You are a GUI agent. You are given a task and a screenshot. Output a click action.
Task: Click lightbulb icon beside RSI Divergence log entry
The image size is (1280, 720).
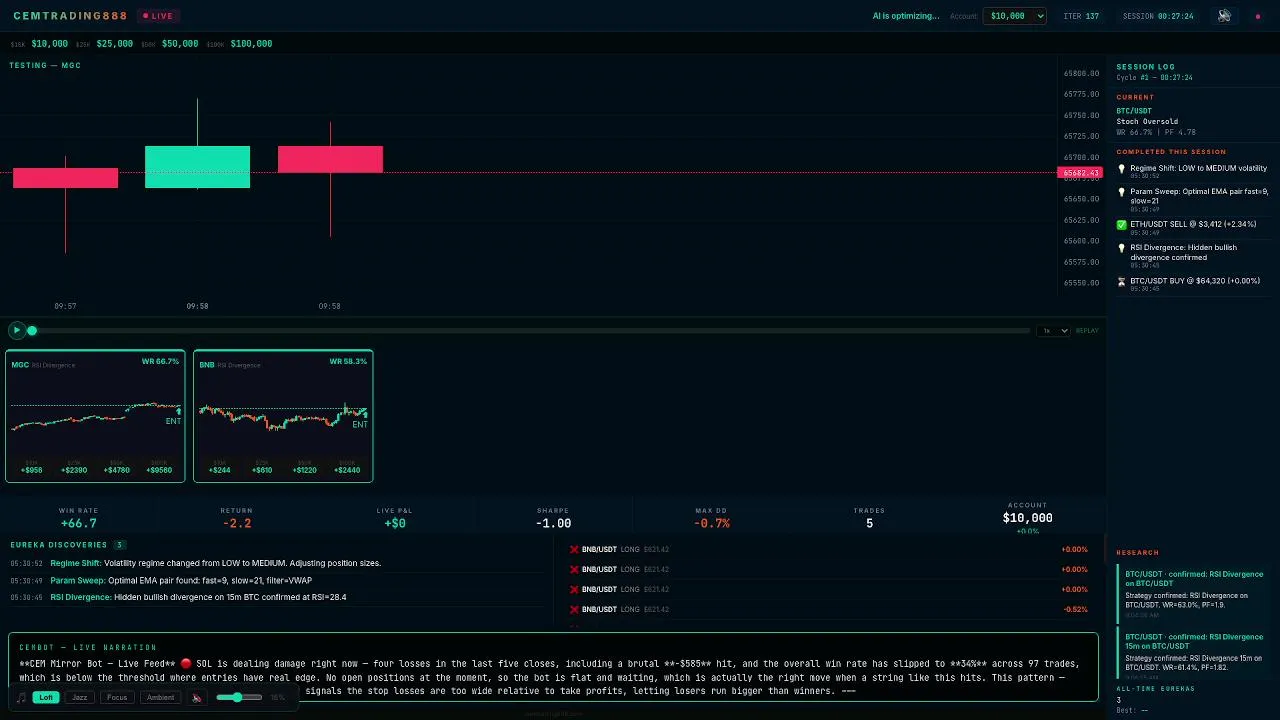1121,248
